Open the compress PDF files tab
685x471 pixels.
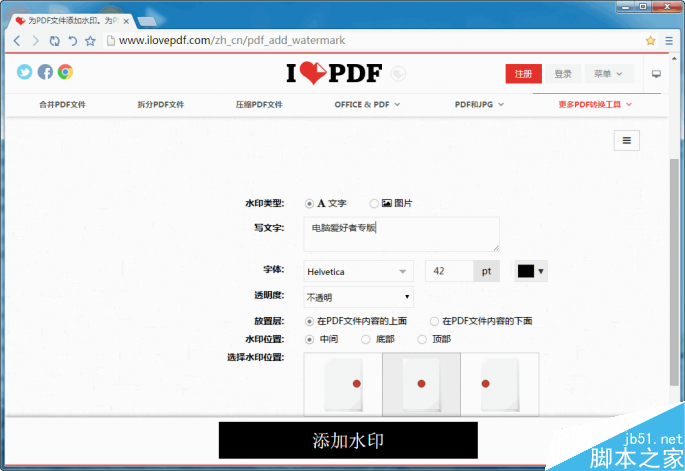click(x=259, y=104)
